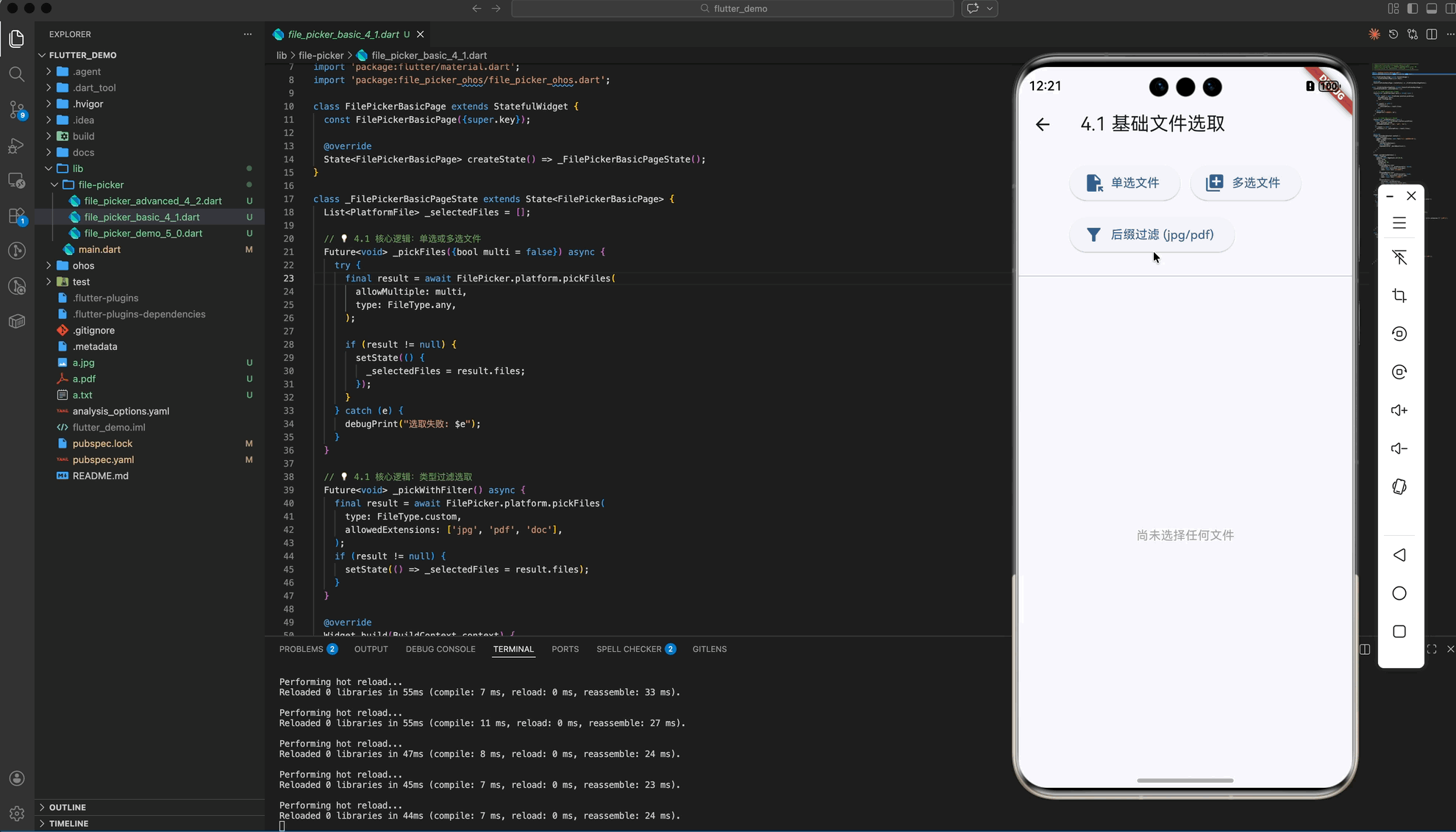
Task: Tap the 单选文件 button
Action: pyautogui.click(x=1124, y=183)
